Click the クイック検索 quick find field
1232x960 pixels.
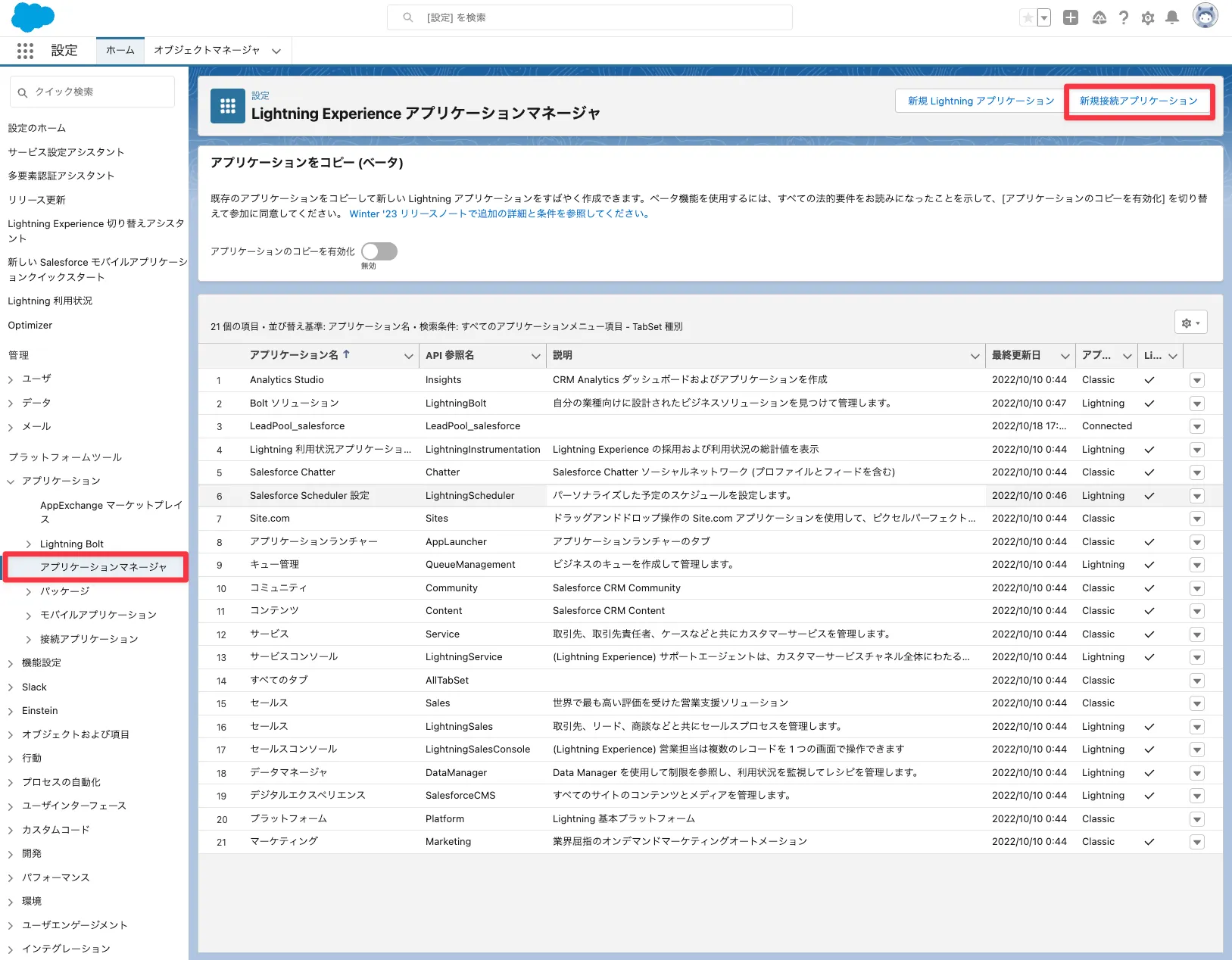coord(92,92)
